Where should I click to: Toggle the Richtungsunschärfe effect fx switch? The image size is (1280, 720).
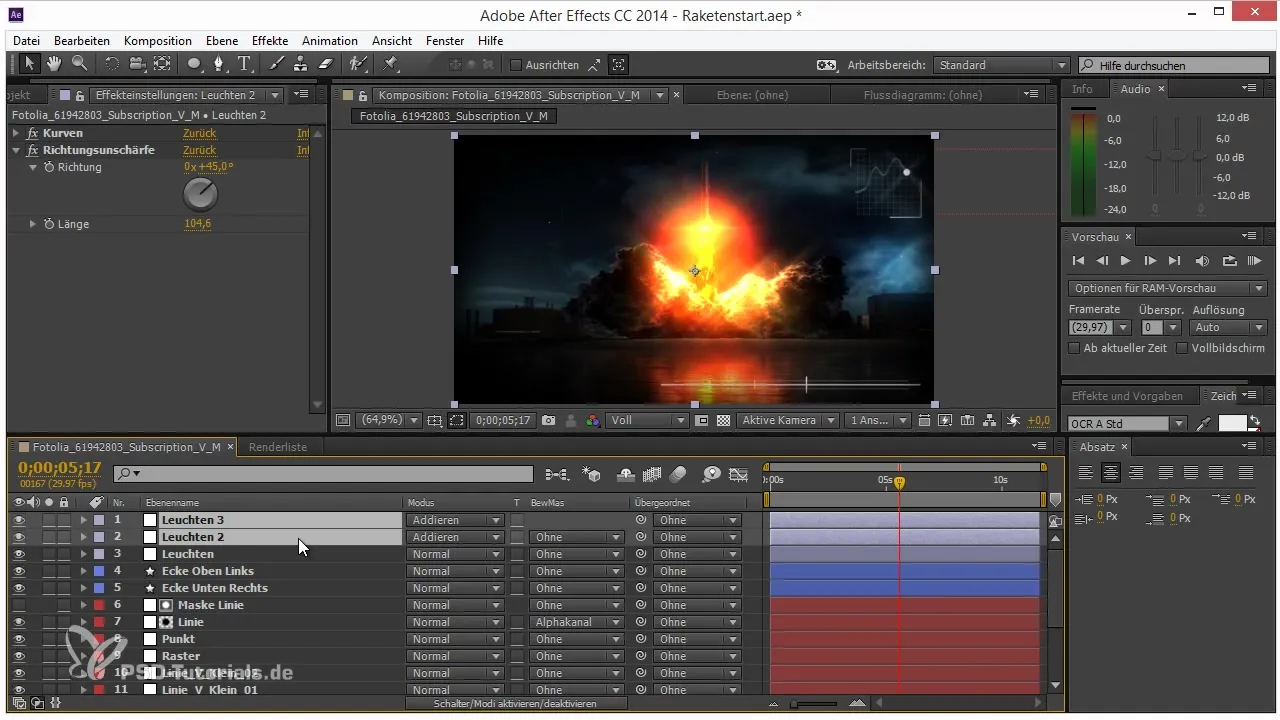click(x=33, y=150)
